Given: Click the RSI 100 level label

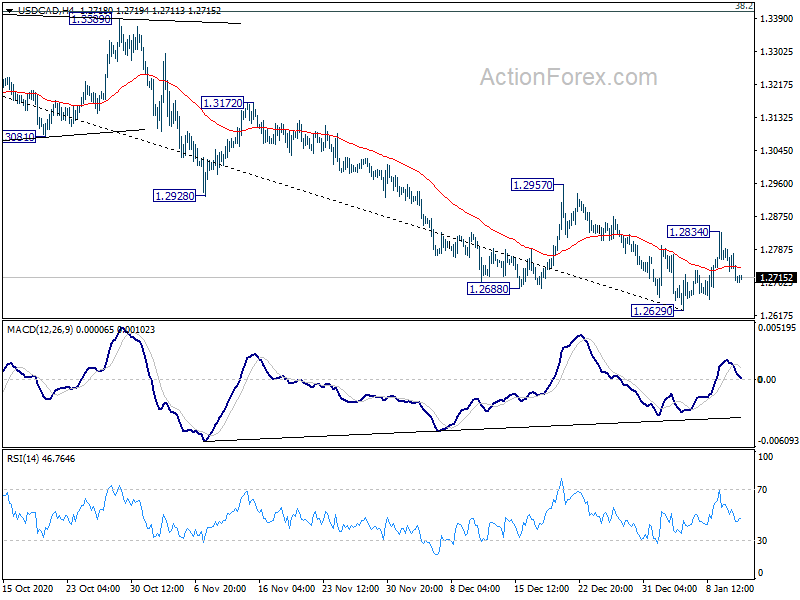Looking at the screenshot, I should (x=765, y=457).
